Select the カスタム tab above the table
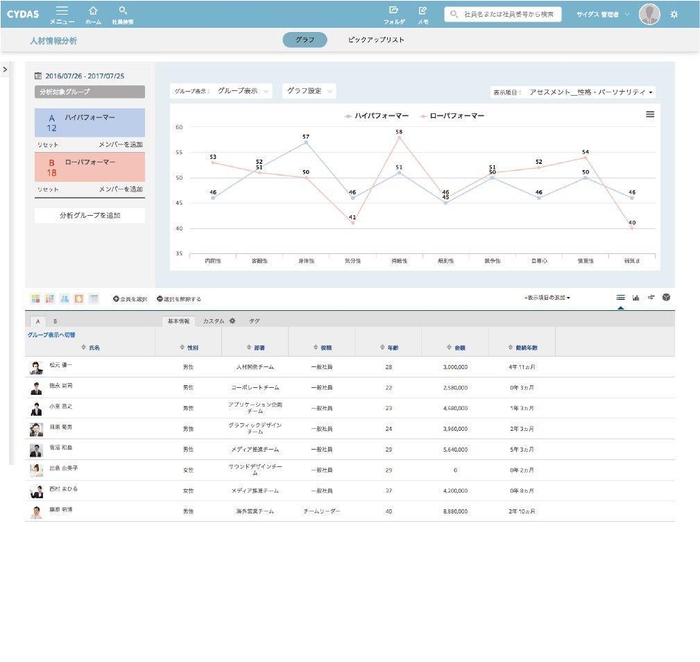700x662 pixels. point(218,321)
